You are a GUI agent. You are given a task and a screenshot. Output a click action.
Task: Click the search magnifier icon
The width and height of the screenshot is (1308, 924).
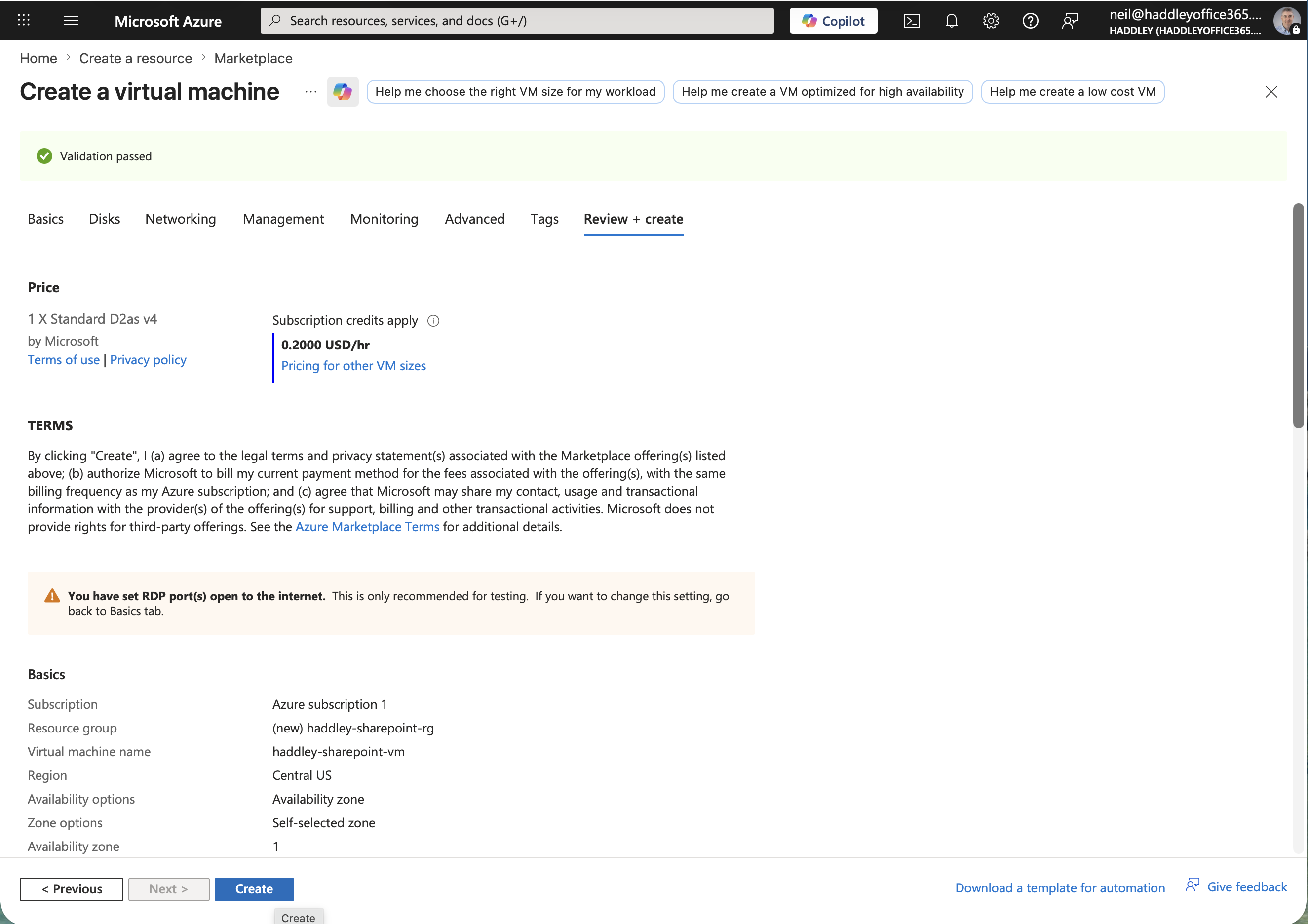[275, 21]
